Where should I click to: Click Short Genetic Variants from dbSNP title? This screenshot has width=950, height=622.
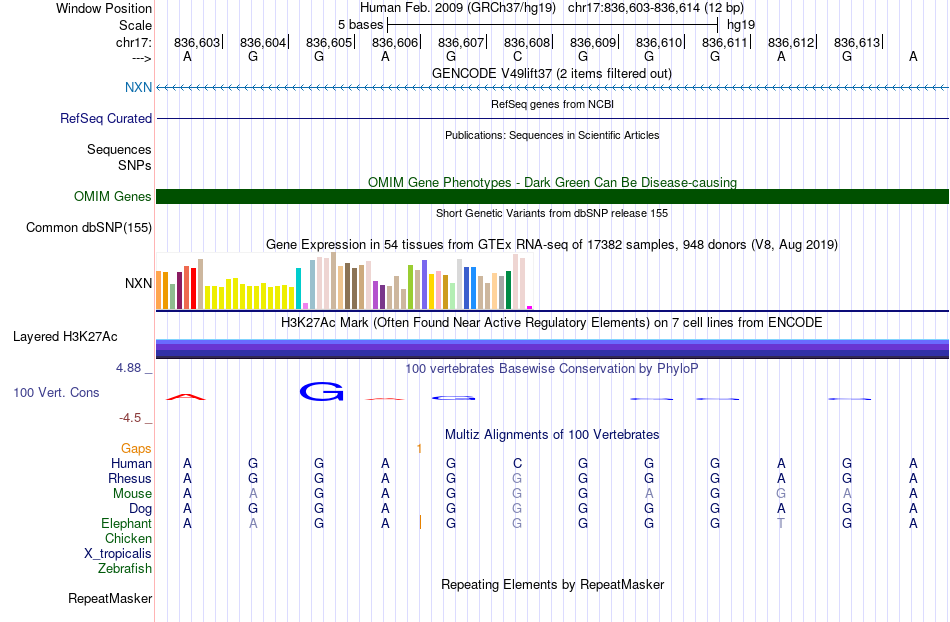[x=552, y=213]
